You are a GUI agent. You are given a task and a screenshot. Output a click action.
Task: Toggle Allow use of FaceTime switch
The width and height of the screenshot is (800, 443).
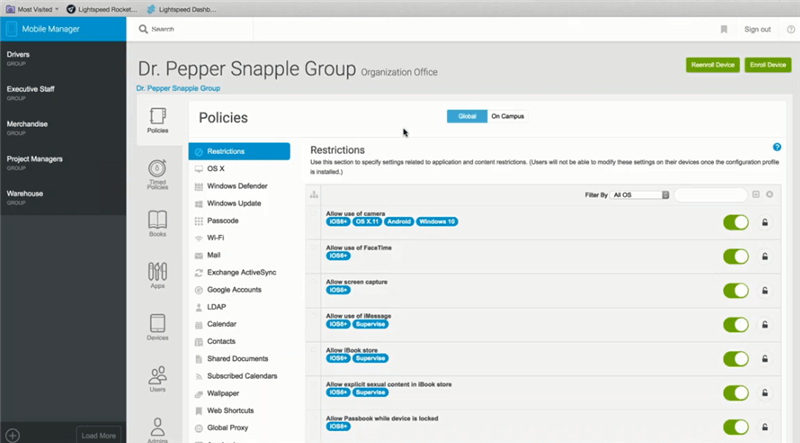736,257
